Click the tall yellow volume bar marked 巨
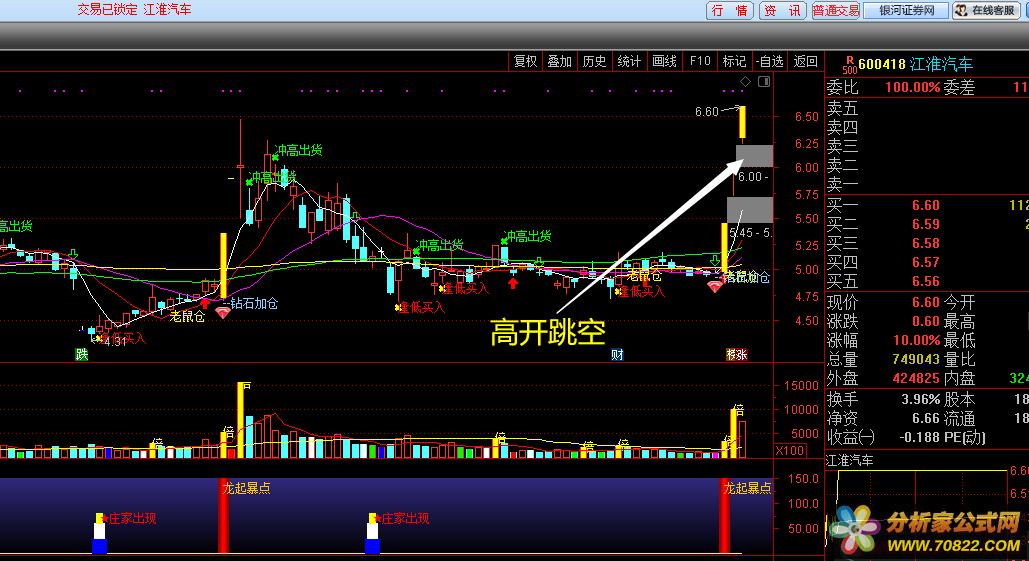Image resolution: width=1029 pixels, height=561 pixels. click(241, 420)
